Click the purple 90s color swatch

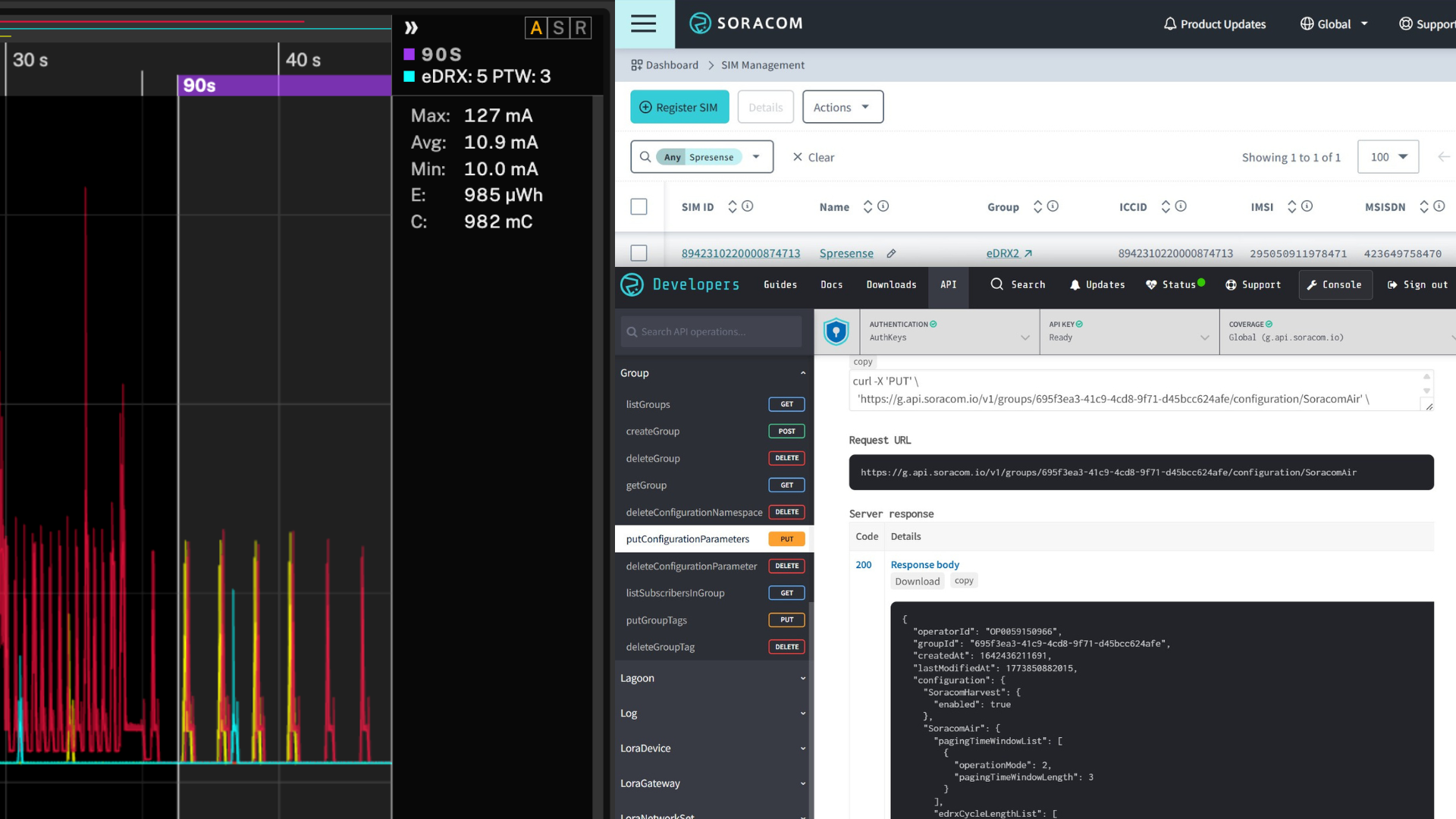coord(409,55)
